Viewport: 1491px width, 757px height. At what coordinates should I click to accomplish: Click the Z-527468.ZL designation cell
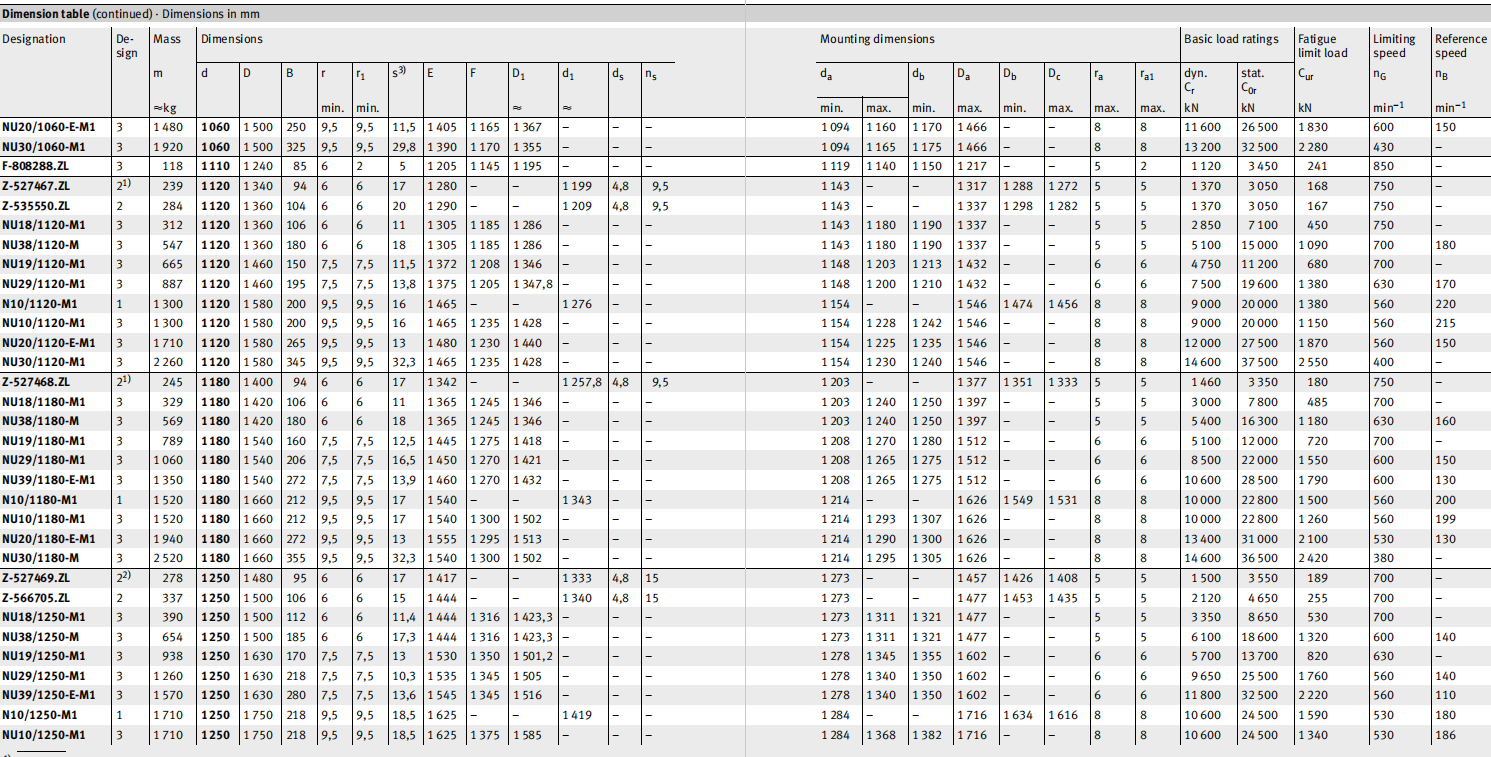click(37, 382)
